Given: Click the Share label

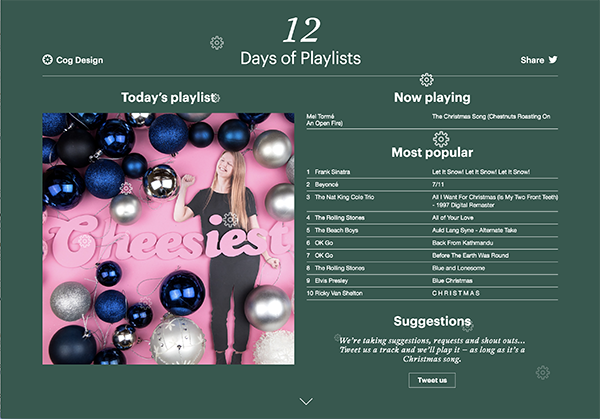Looking at the screenshot, I should click(x=532, y=60).
